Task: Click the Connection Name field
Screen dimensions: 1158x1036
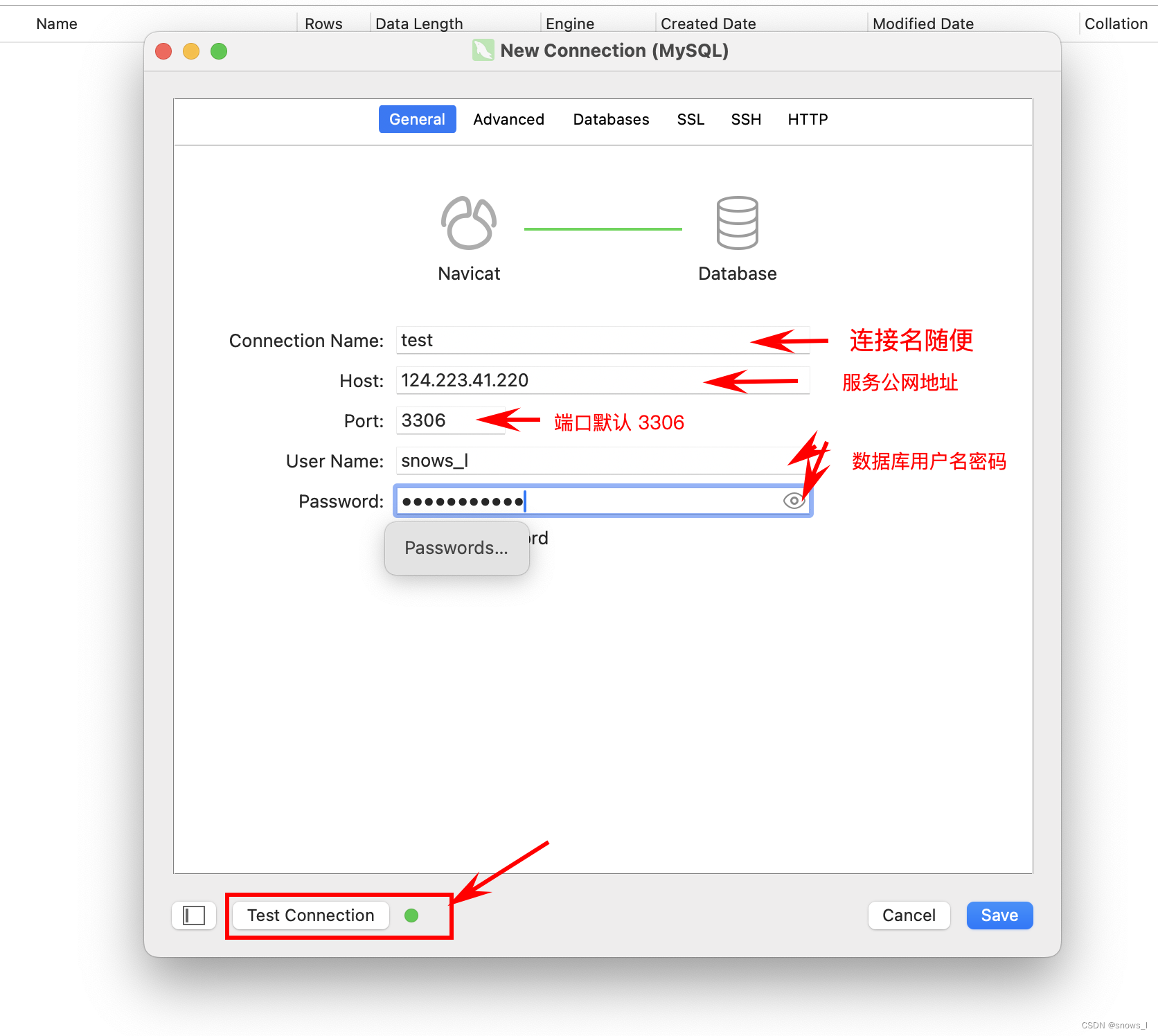Action: point(603,340)
